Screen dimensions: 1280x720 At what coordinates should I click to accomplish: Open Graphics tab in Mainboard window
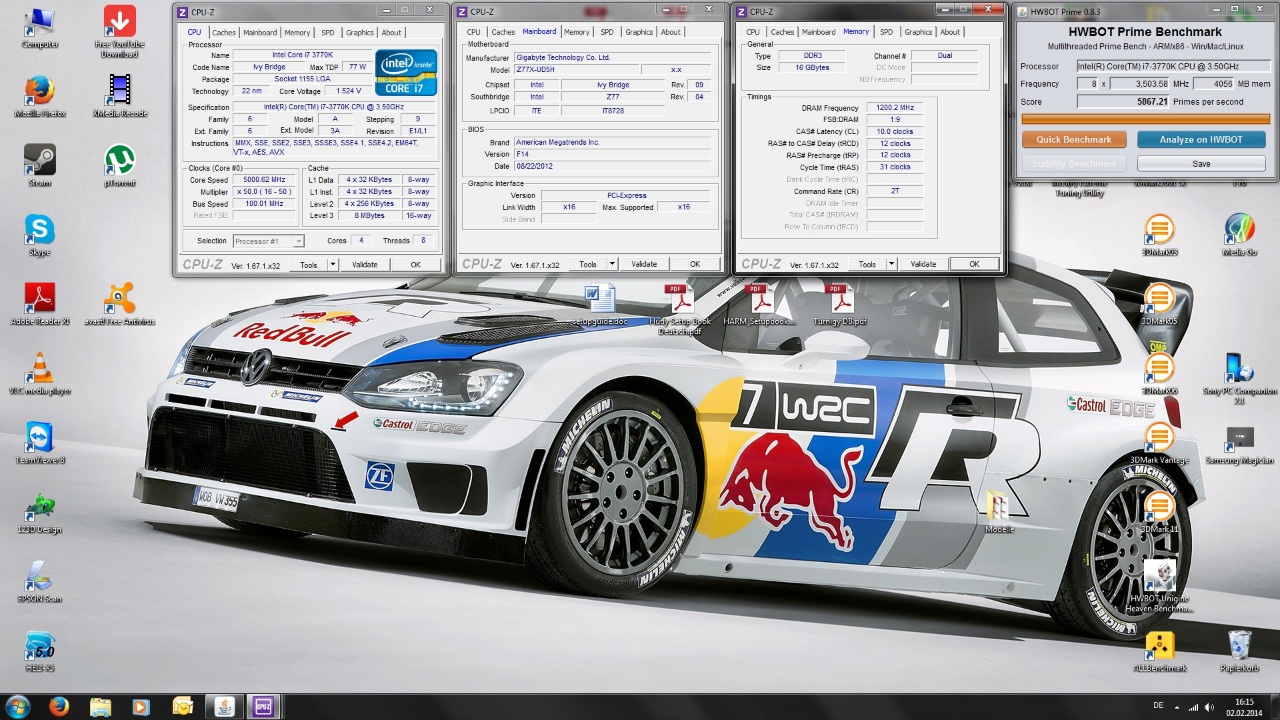[639, 32]
